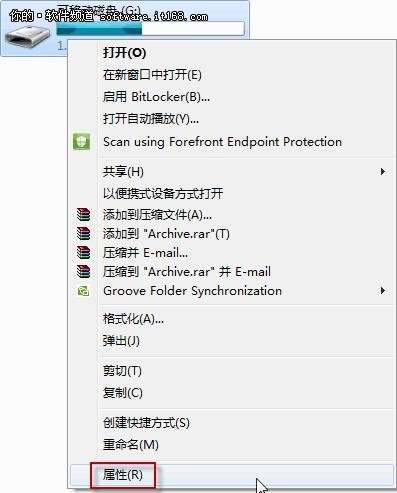Click the WinRAR icon beside 添加到 "Archive.rar"(T)
Viewport: 397px width, 493px height.
click(x=83, y=234)
